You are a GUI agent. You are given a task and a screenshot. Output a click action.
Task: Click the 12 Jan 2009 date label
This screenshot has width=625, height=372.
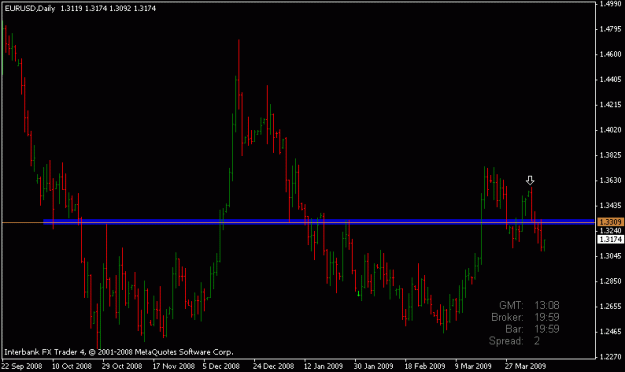pyautogui.click(x=323, y=366)
